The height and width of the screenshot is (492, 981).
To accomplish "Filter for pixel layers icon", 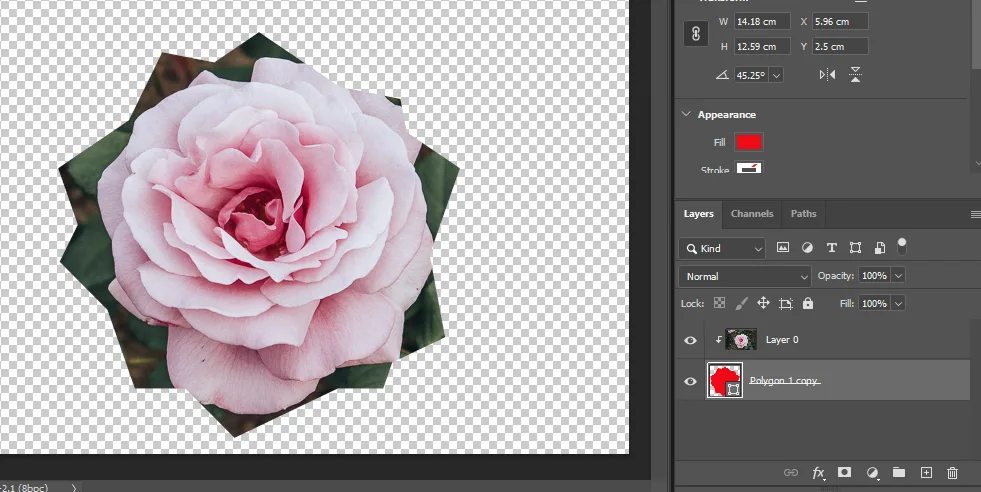I will tap(783, 248).
